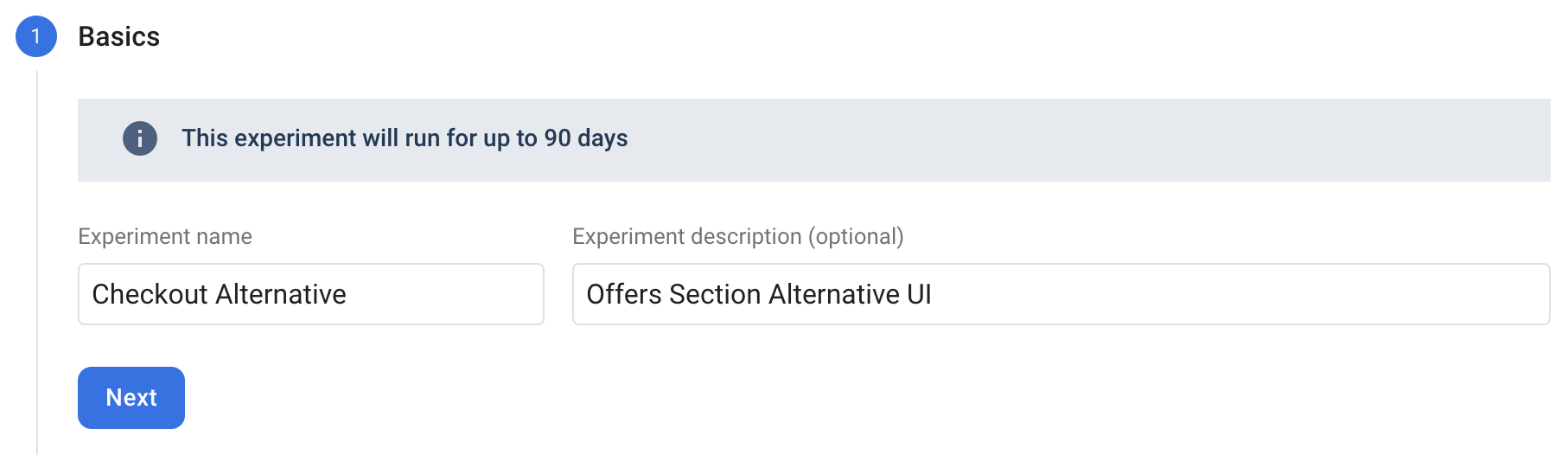Click the vertical stepper line below step 1

[37, 260]
